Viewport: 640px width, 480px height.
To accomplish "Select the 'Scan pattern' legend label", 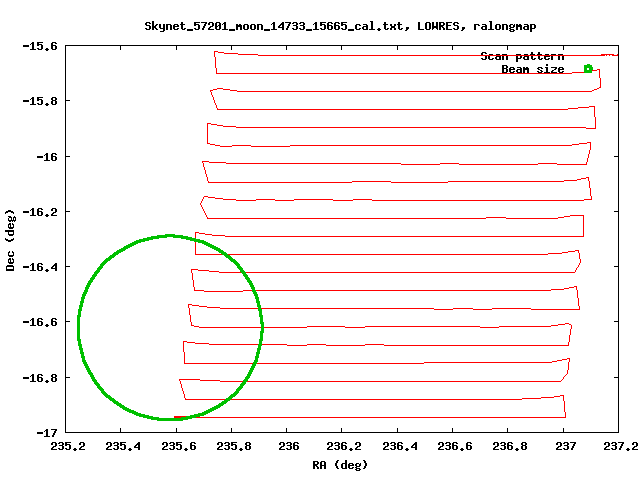I will coord(522,56).
